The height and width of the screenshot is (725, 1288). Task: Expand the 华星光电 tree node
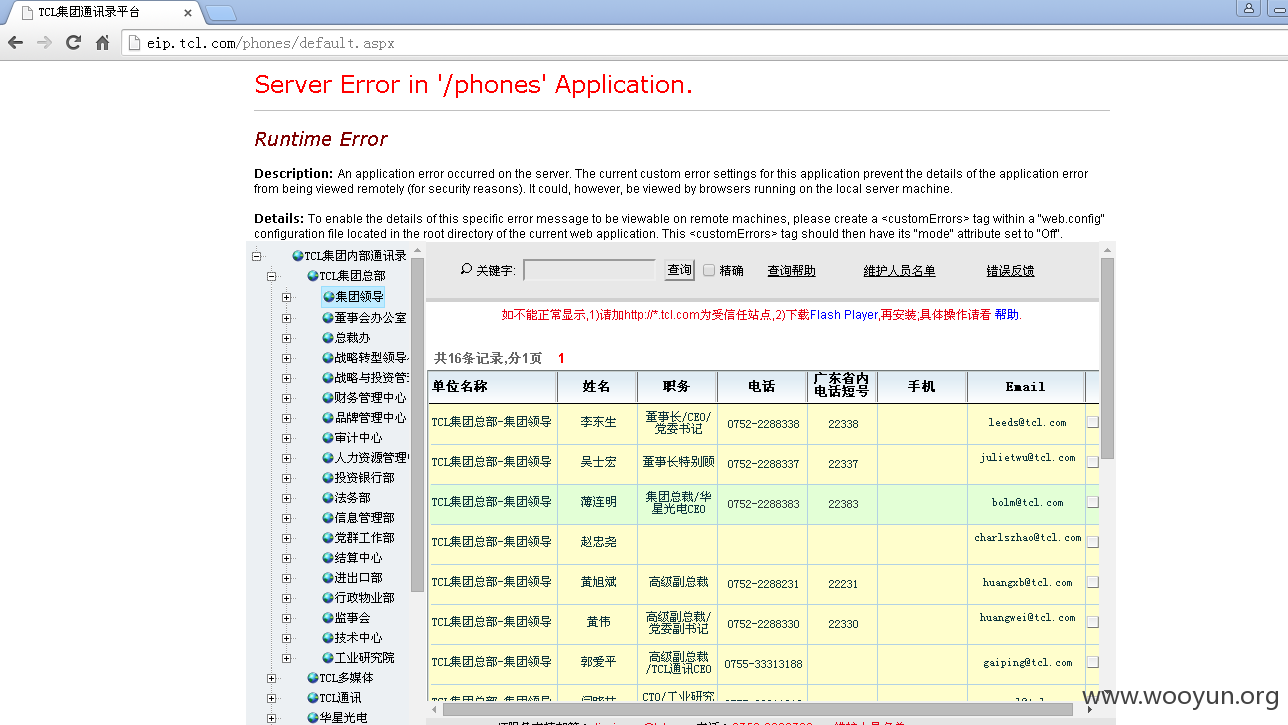(x=272, y=718)
